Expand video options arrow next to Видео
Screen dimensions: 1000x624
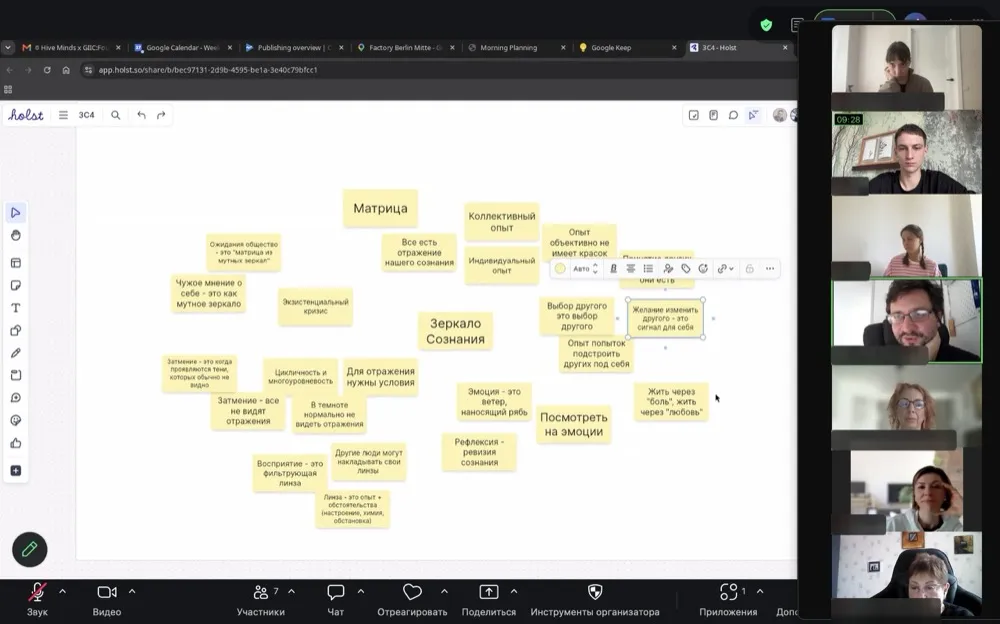click(x=132, y=591)
